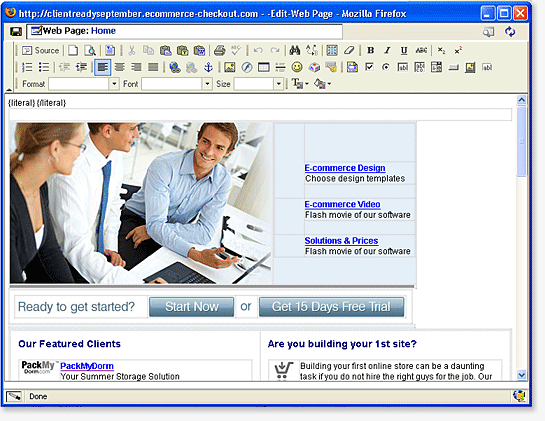Click the refresh arrows icon
This screenshot has width=545, height=421.
(x=510, y=32)
